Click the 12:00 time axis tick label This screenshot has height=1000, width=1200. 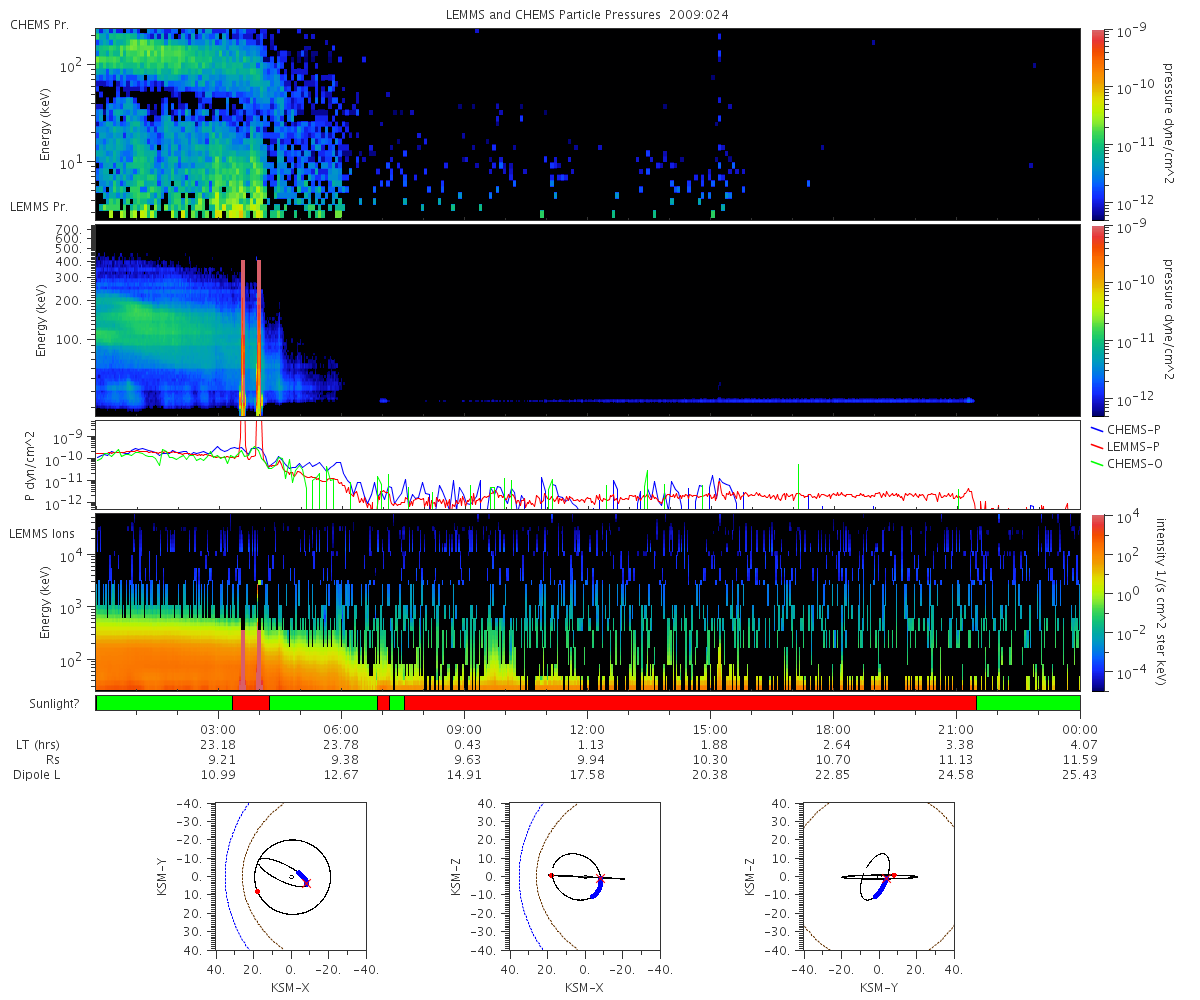click(x=587, y=730)
